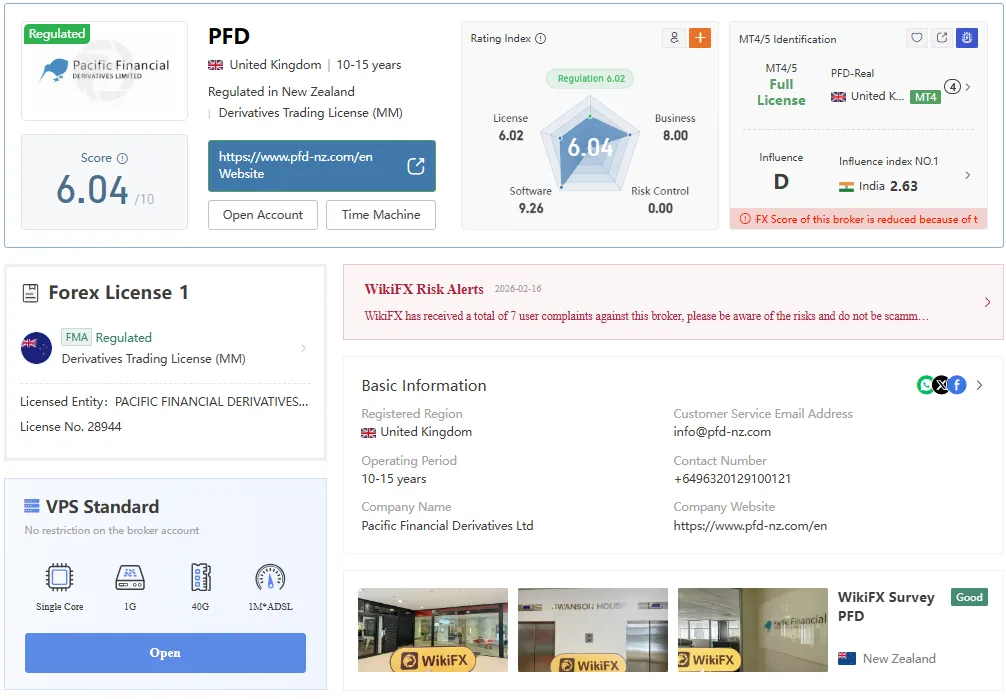Viewport: 1006px width, 699px height.
Task: Open the first survey photo of storefront
Action: [433, 630]
